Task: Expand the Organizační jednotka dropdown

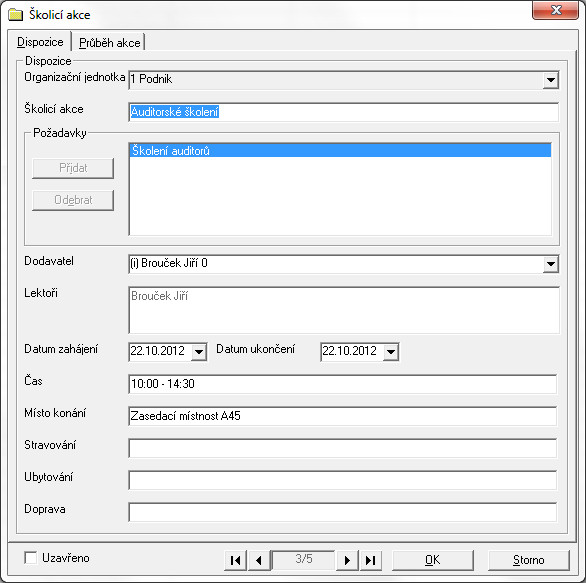Action: coord(550,80)
